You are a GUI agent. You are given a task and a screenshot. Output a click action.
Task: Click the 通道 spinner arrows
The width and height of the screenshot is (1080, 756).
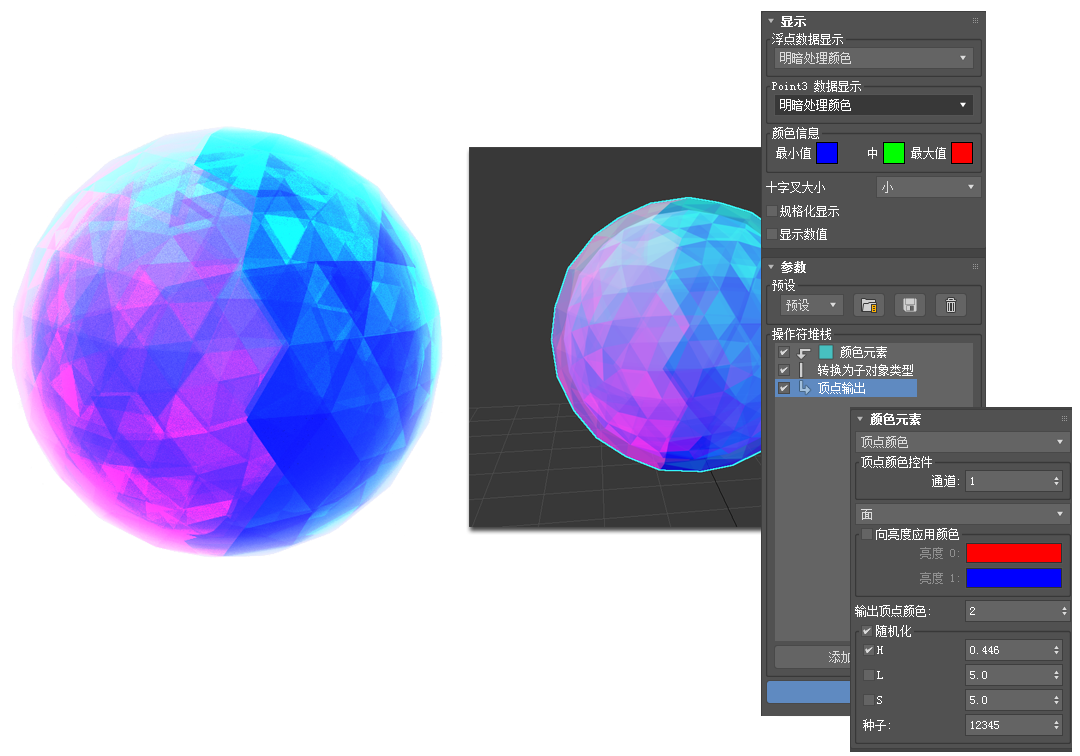[x=1057, y=481]
